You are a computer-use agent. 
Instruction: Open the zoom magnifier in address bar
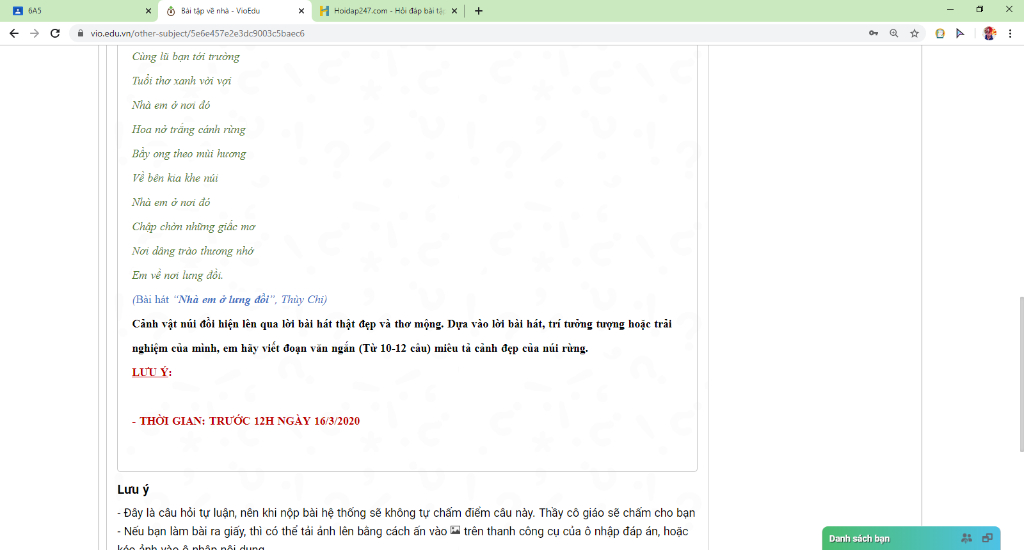click(893, 33)
